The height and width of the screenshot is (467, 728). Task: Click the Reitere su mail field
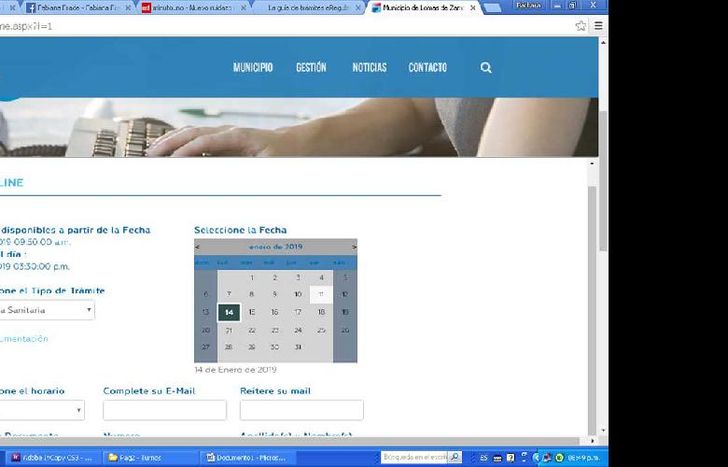[x=302, y=410]
